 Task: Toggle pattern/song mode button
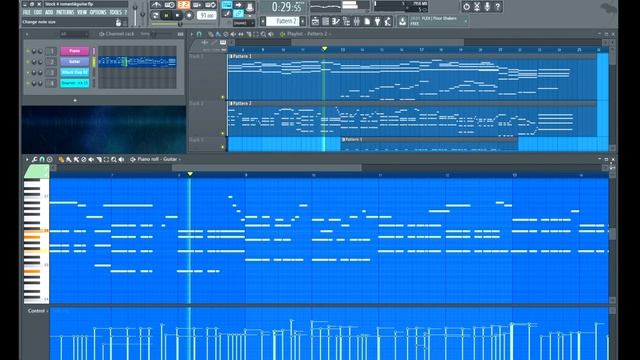click(155, 16)
